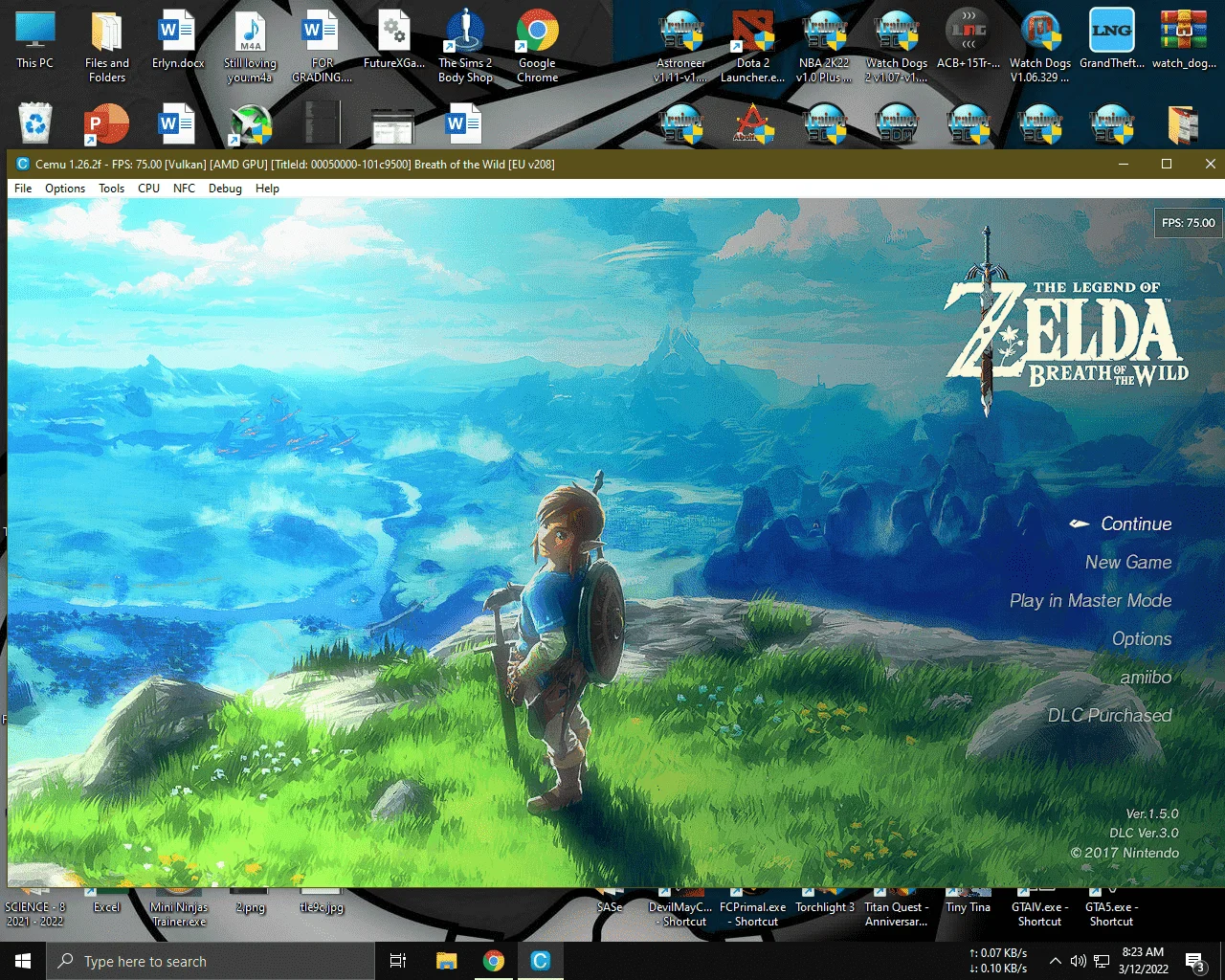Open the Windows Start menu
The height and width of the screenshot is (980, 1225).
pyautogui.click(x=23, y=961)
